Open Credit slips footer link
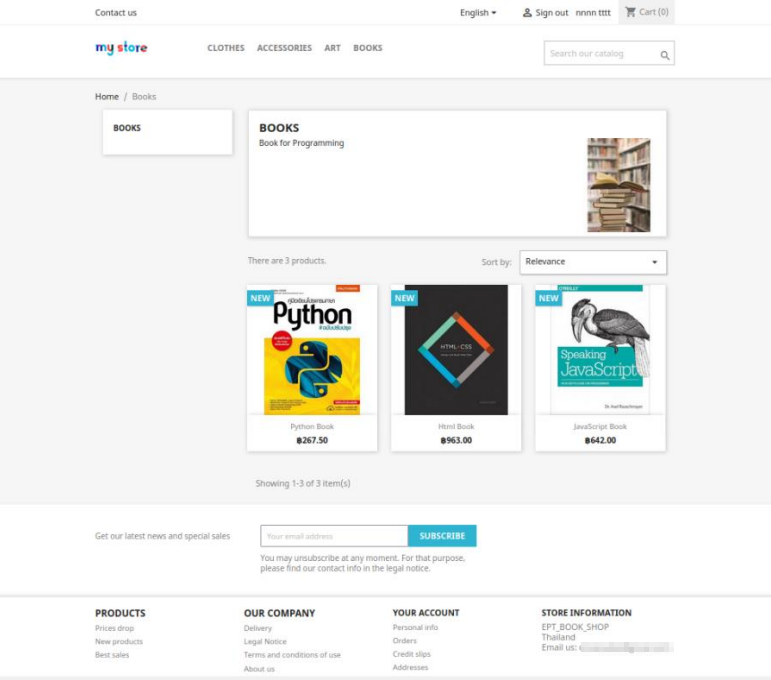Screen dimensions: 771x680 pos(412,653)
